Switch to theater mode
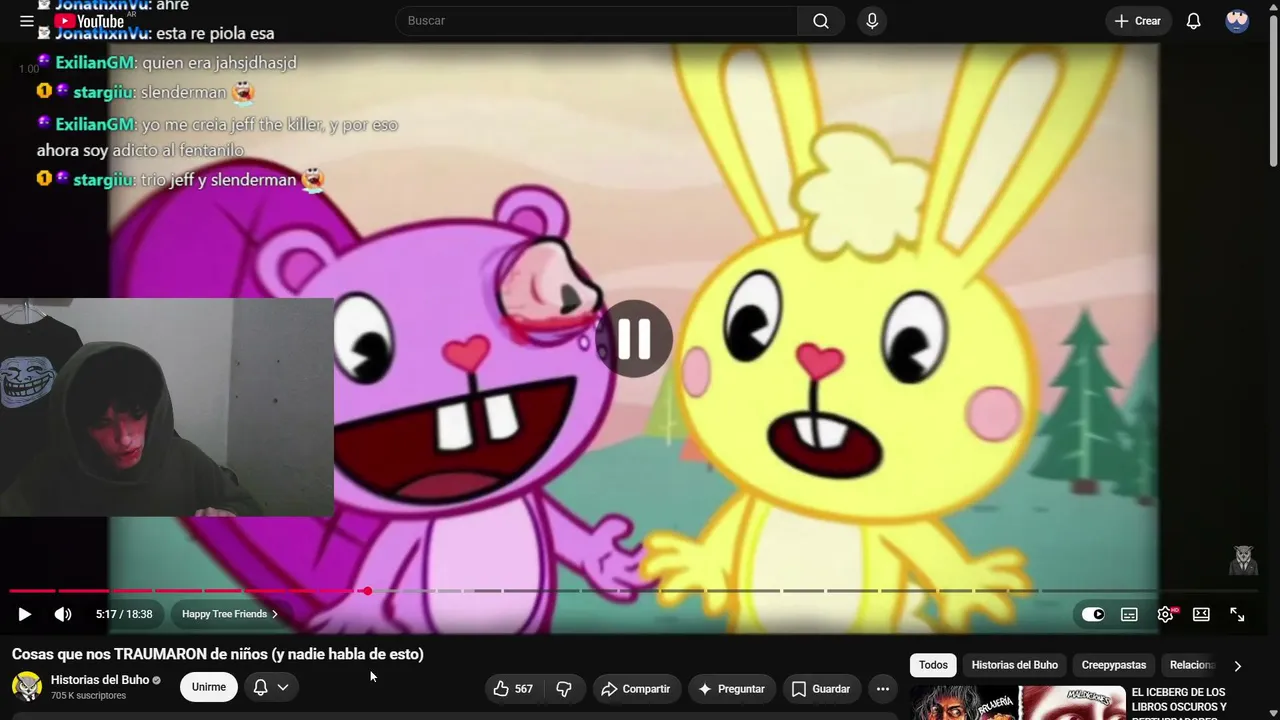This screenshot has width=1280, height=720. pyautogui.click(x=1201, y=614)
